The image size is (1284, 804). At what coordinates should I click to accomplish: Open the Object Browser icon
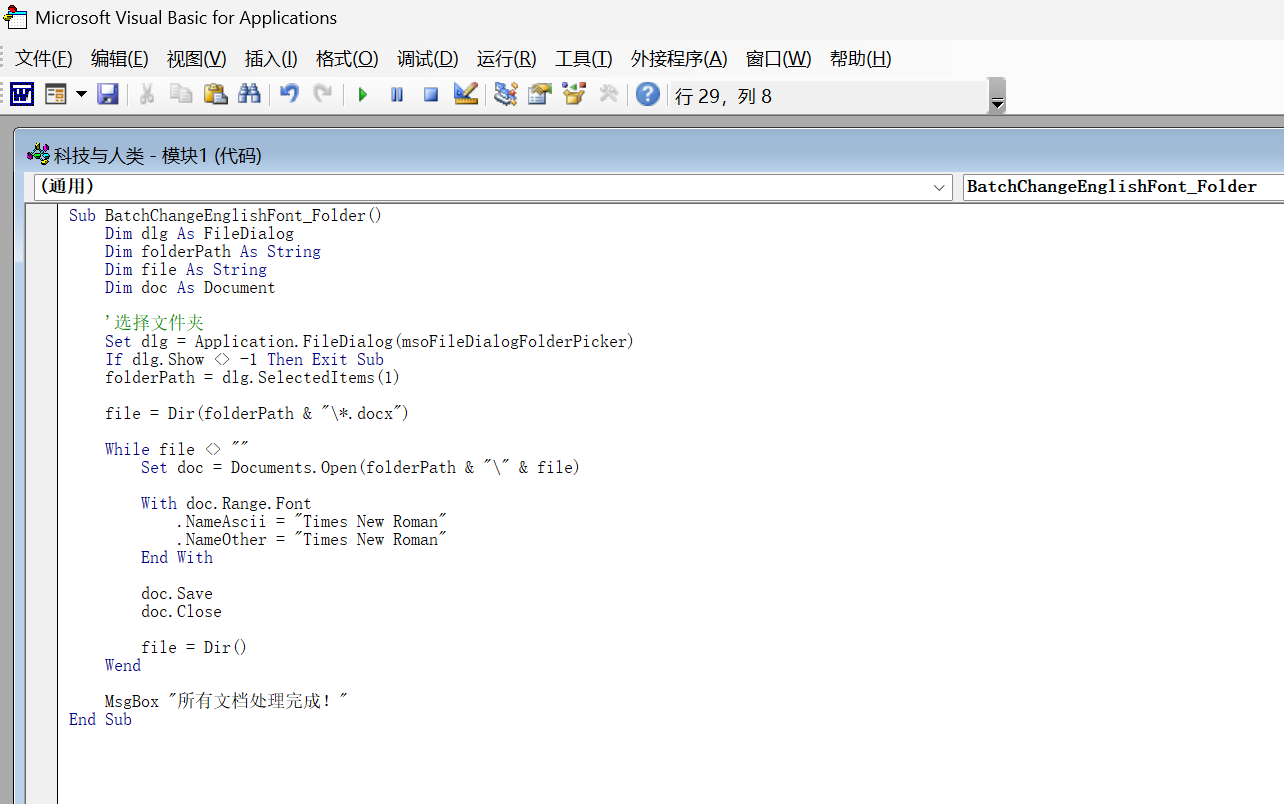[x=574, y=95]
